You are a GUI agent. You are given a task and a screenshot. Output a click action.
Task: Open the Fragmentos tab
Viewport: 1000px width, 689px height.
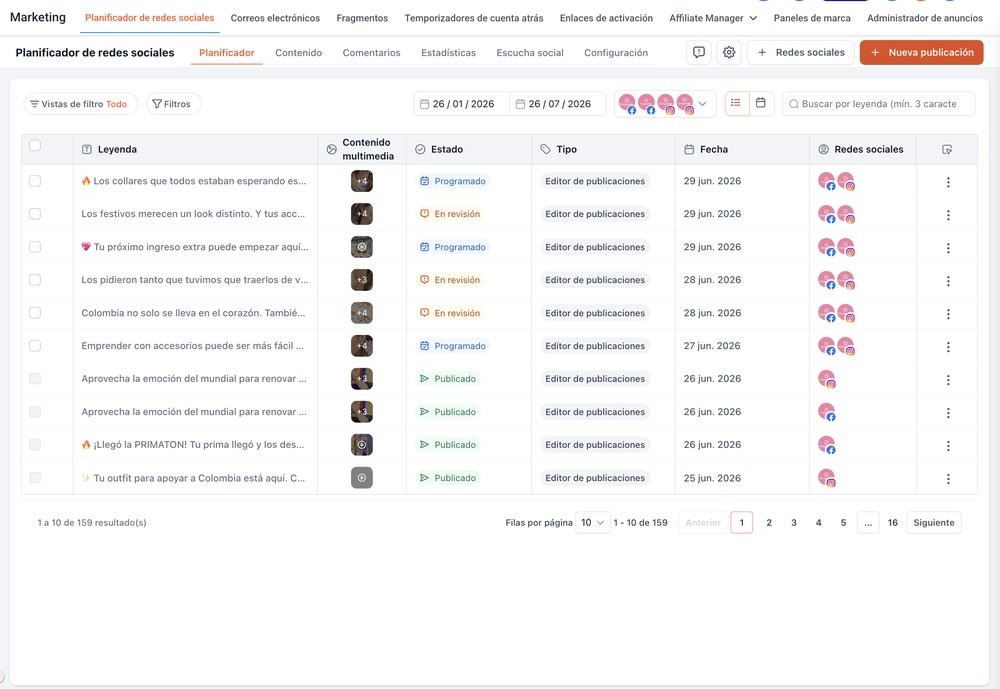(x=362, y=18)
